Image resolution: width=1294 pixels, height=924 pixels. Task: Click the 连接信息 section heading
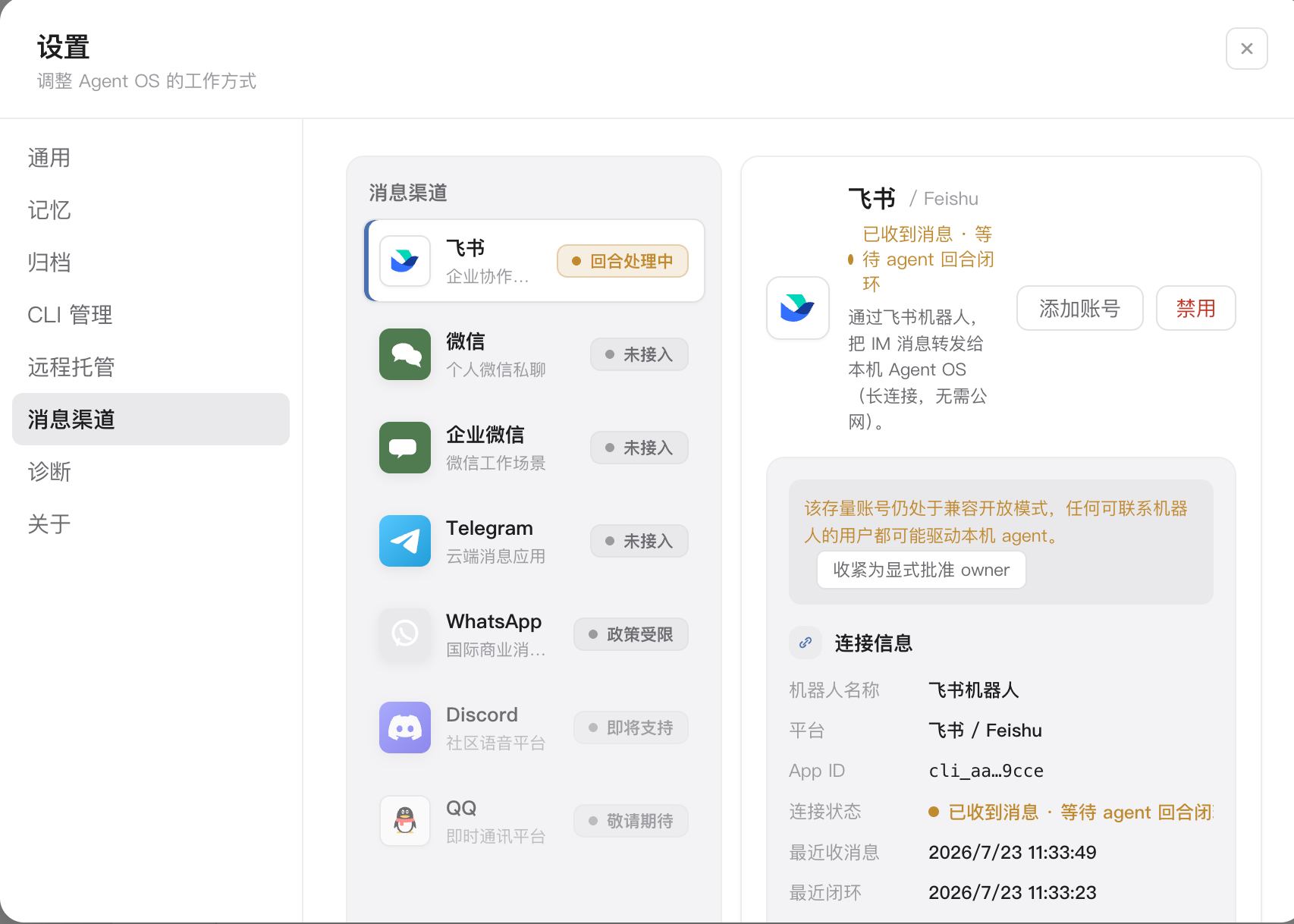click(874, 643)
